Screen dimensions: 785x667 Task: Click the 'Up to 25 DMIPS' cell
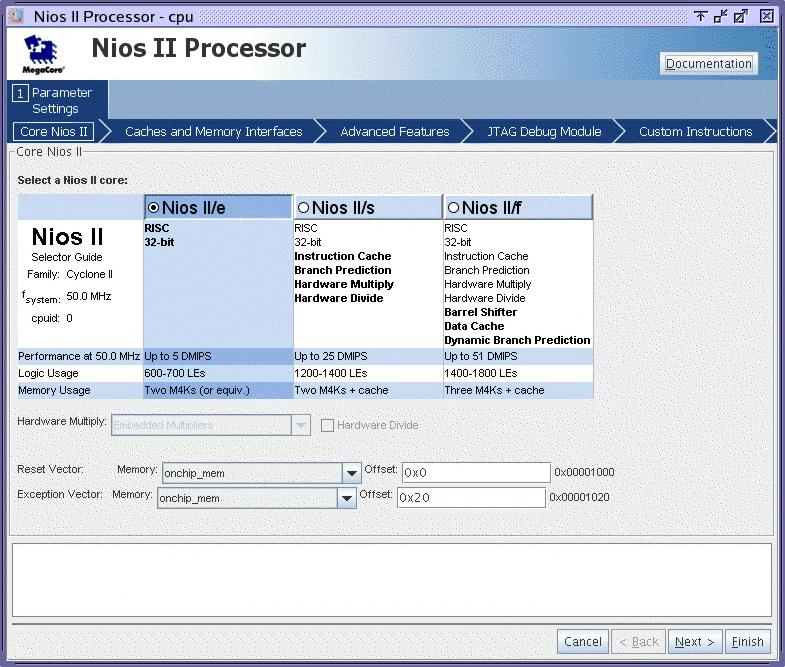(x=368, y=356)
